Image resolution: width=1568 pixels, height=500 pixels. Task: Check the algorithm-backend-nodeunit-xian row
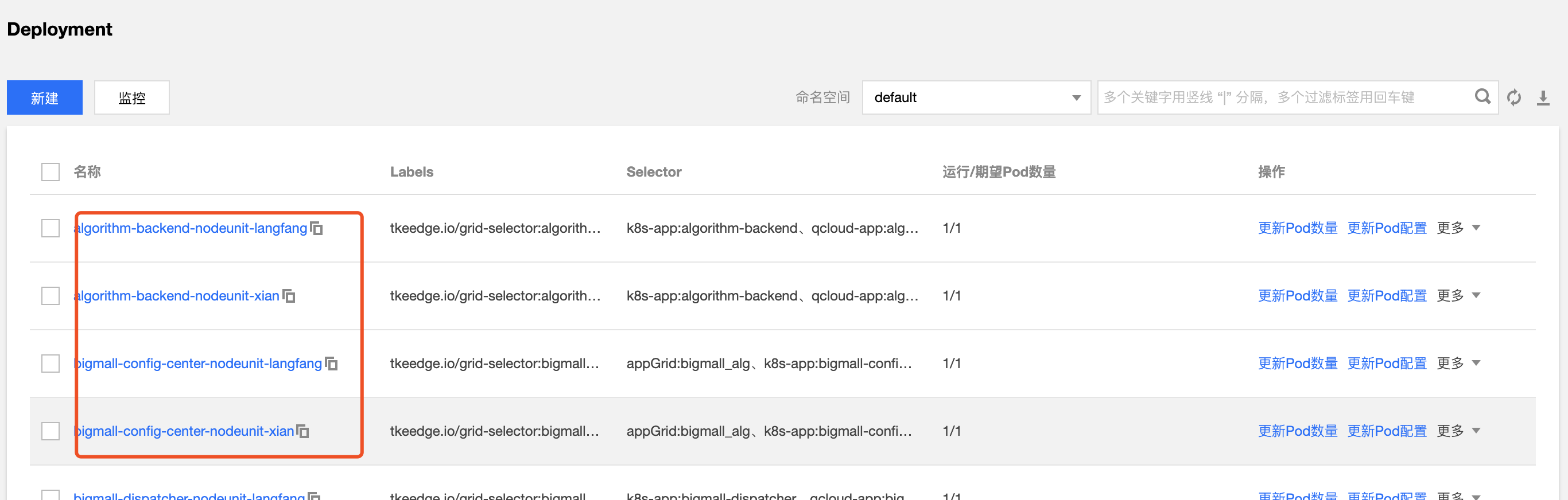[51, 296]
